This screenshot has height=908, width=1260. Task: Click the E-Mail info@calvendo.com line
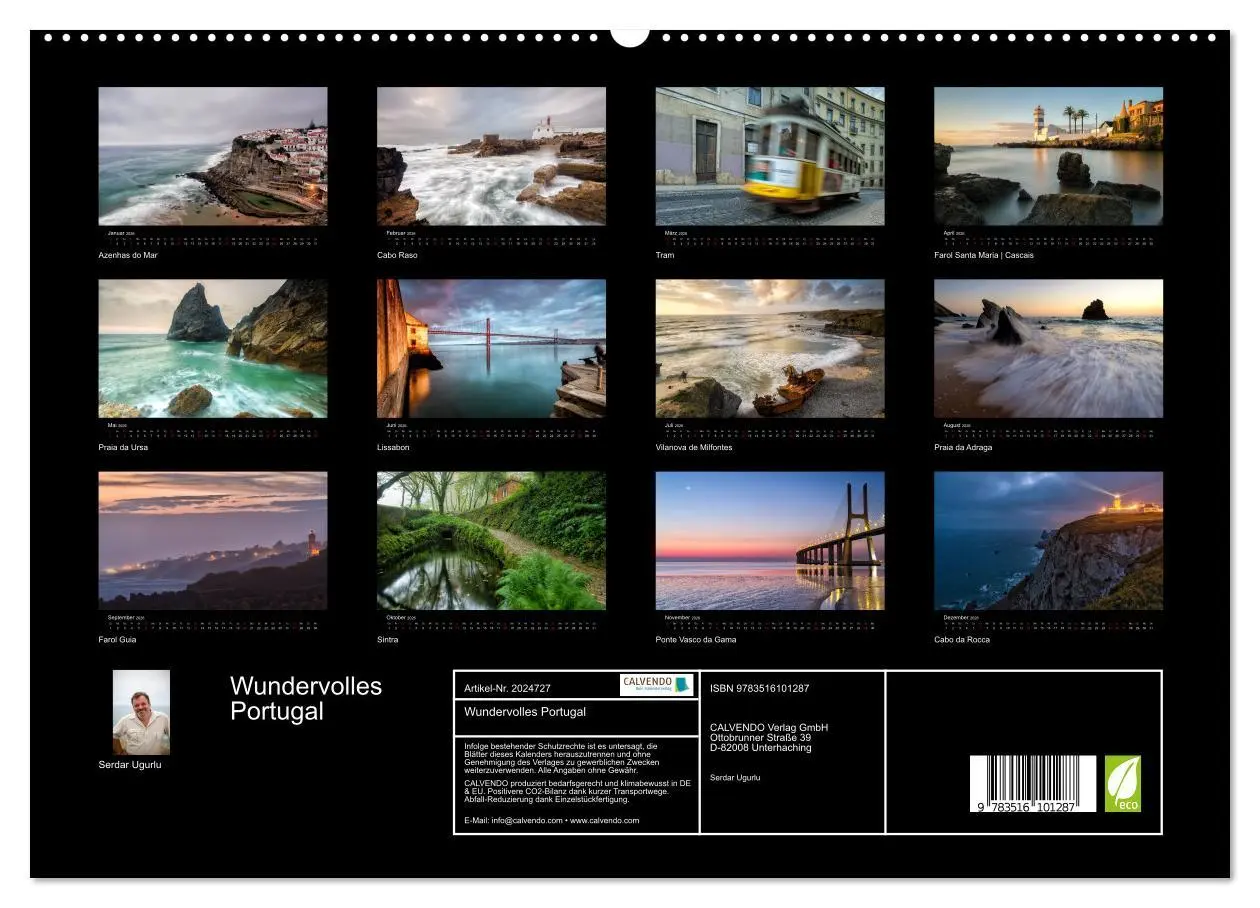click(552, 820)
